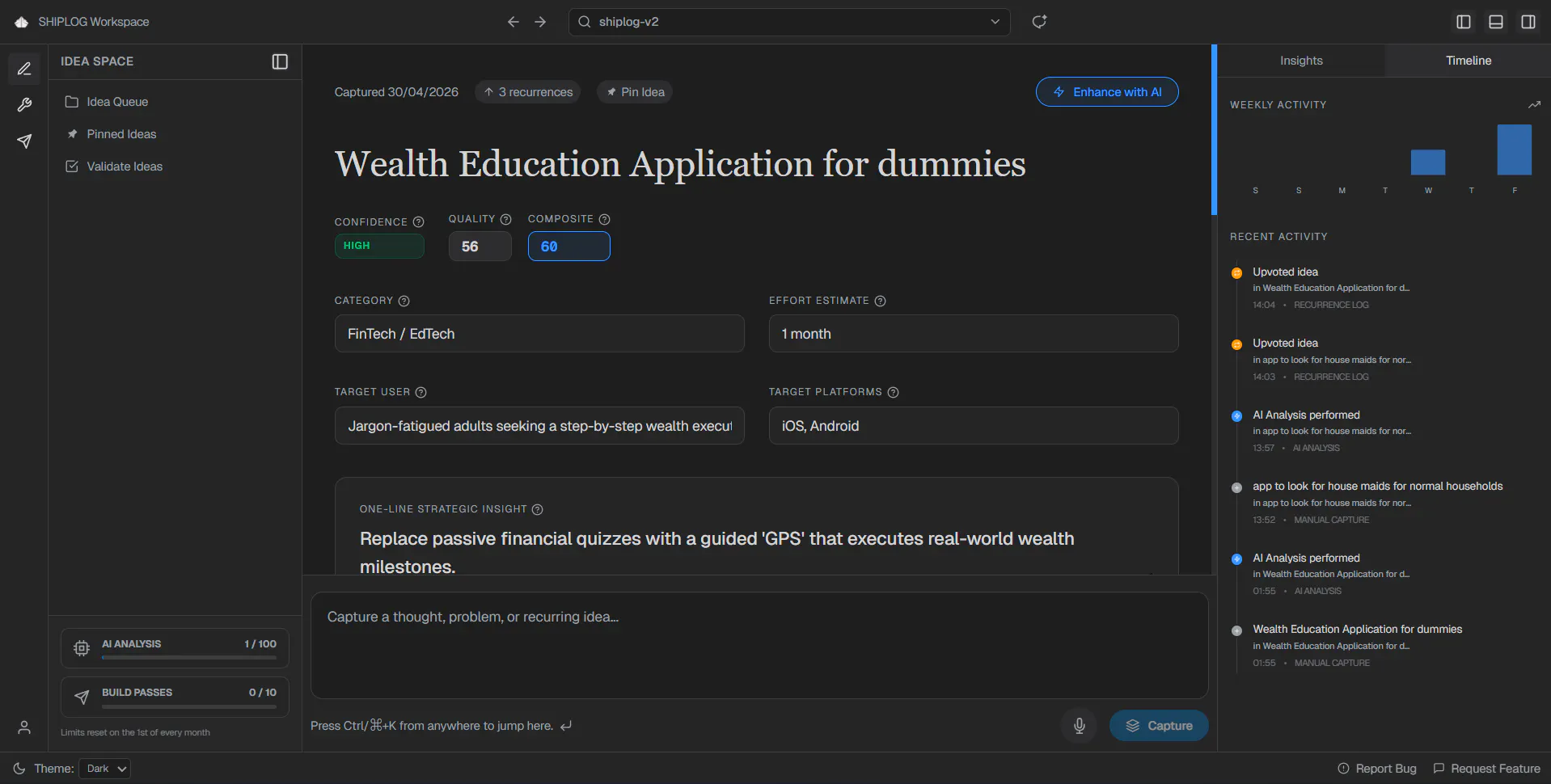Click Build Passes usage meter 0/10
Viewport: 1551px width, 784px height.
[x=175, y=697]
